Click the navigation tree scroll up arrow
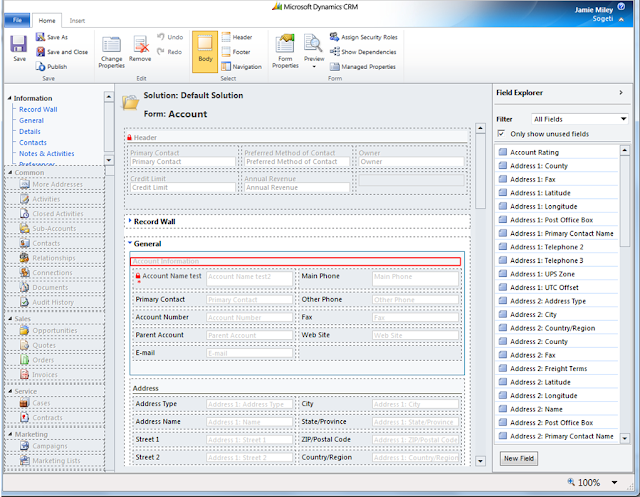The width and height of the screenshot is (640, 497). (109, 97)
